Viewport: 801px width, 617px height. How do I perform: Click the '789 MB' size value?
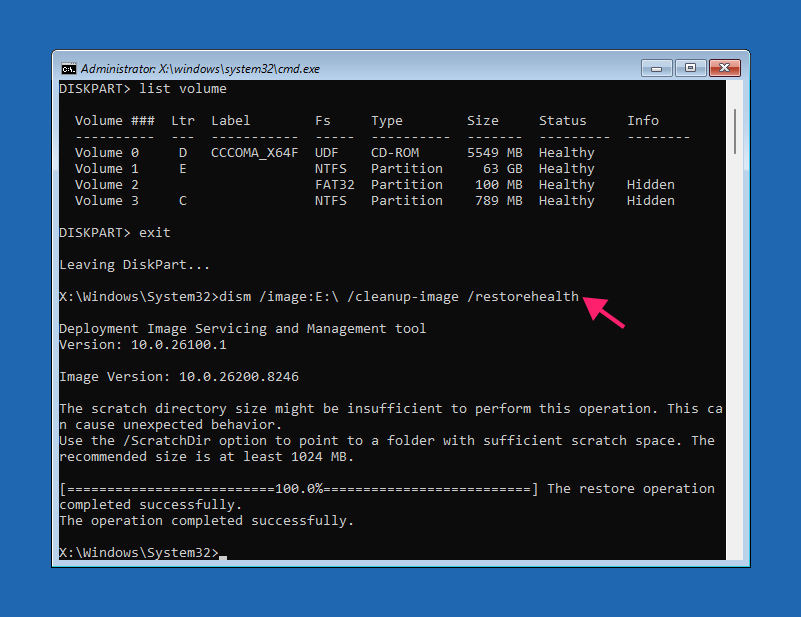[499, 201]
